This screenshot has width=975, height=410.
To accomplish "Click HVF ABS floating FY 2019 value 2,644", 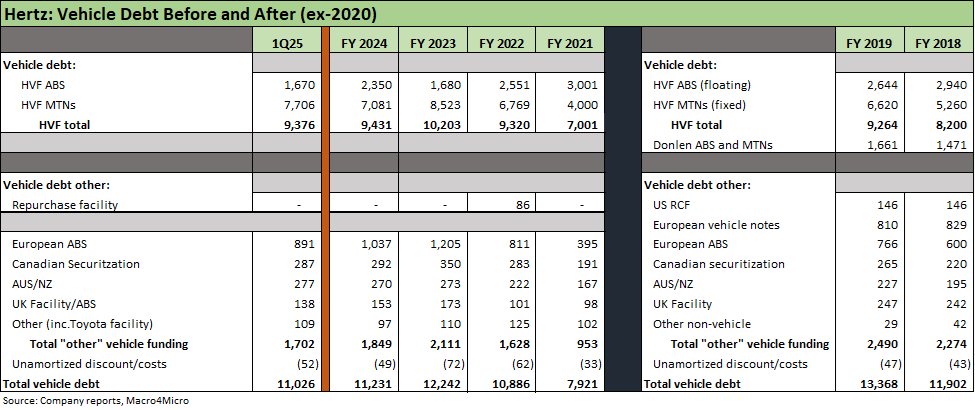I will tap(883, 85).
